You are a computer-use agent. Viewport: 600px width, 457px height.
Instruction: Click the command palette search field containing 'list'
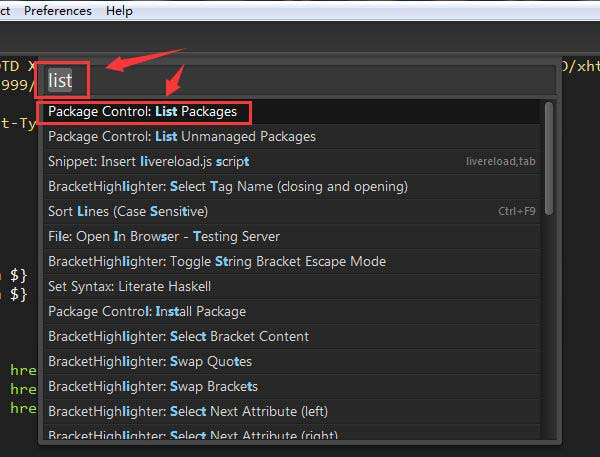pos(300,81)
